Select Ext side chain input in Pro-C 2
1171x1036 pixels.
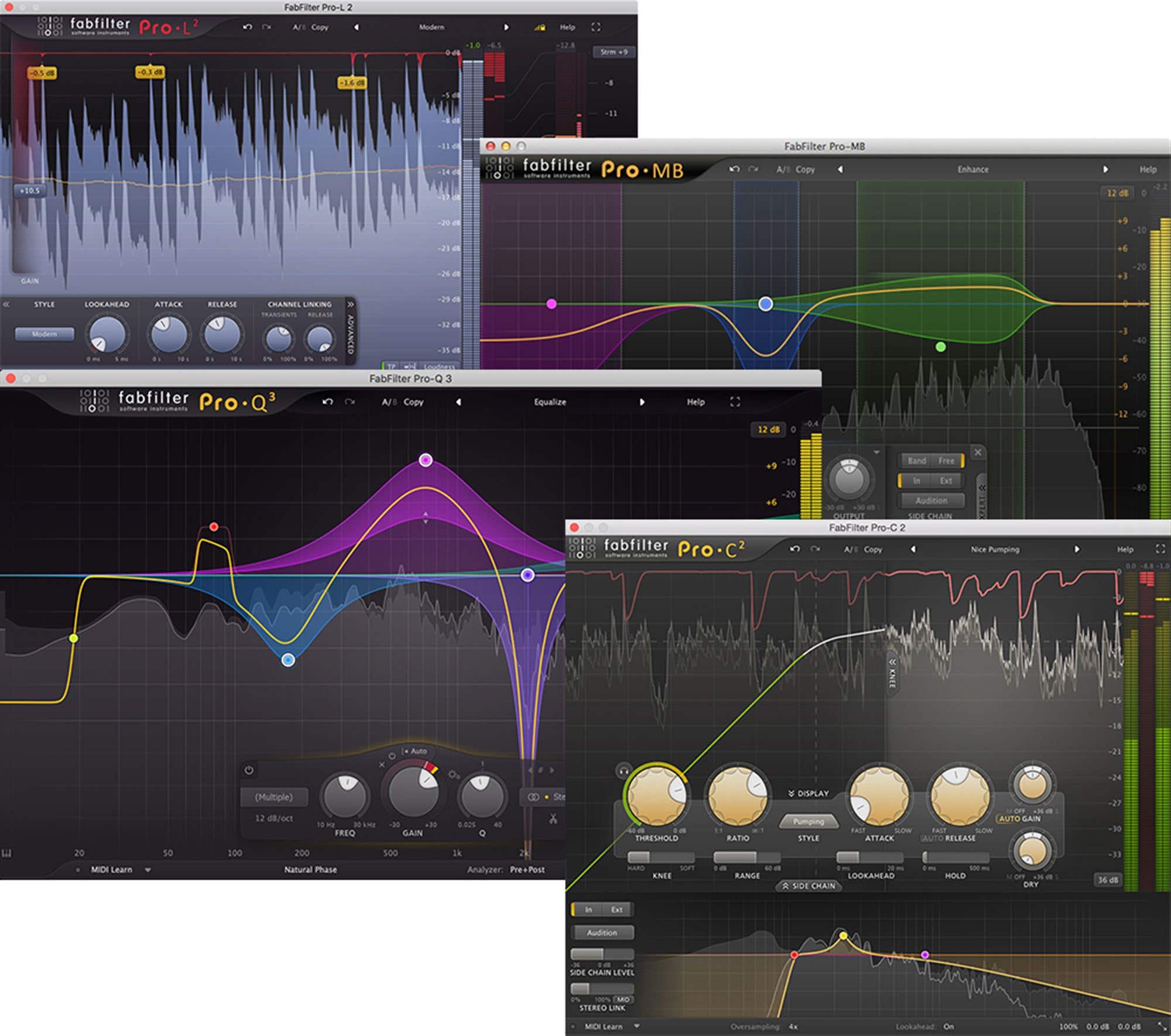(617, 910)
